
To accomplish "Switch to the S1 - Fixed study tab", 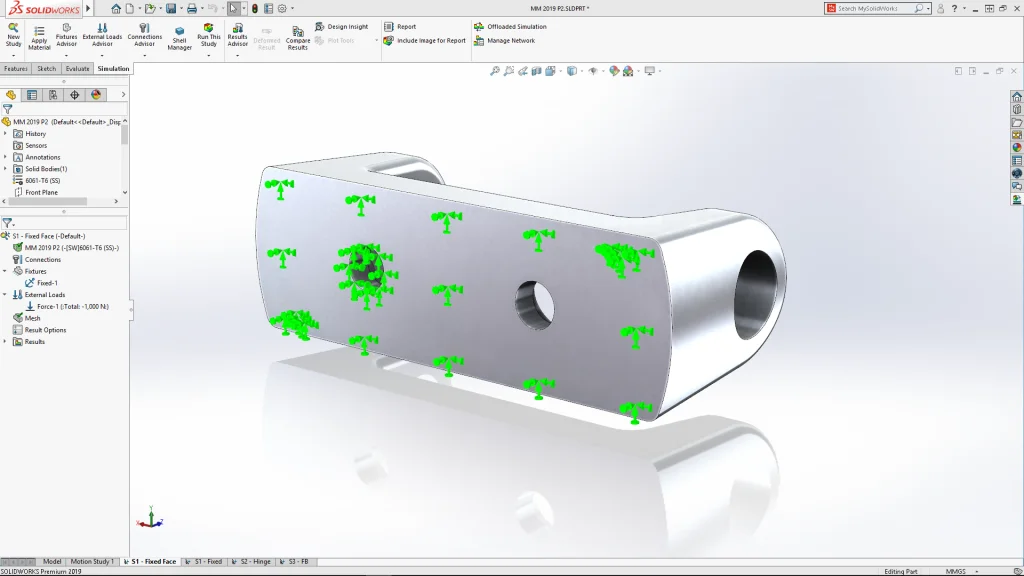I will (203, 562).
